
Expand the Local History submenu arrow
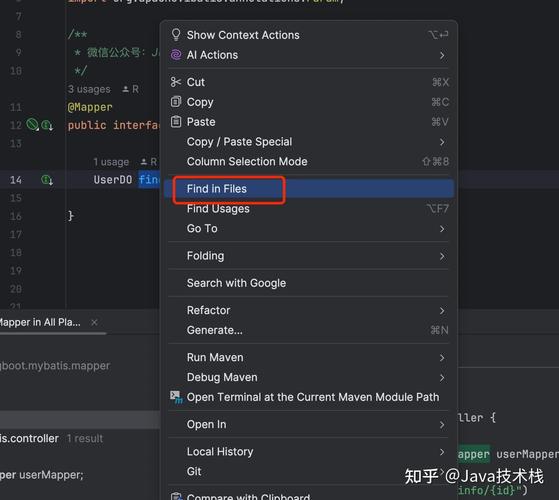(442, 452)
